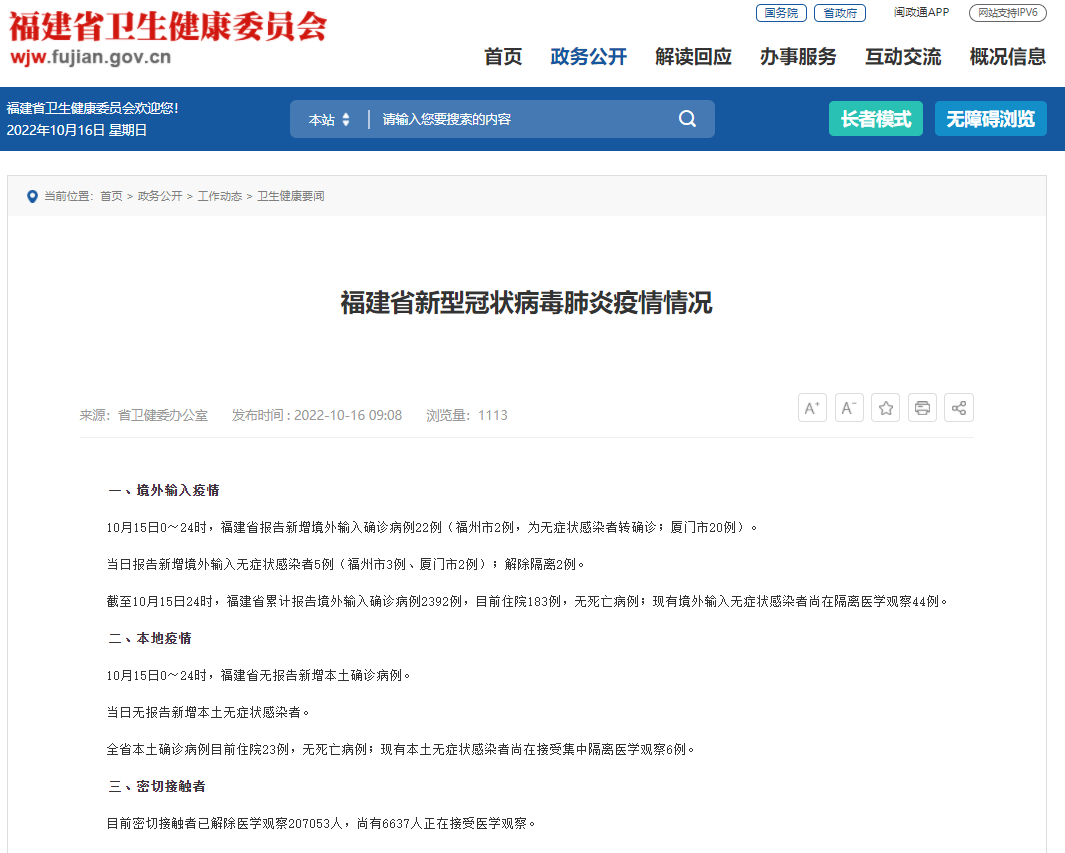Print the article using the printer icon

922,408
